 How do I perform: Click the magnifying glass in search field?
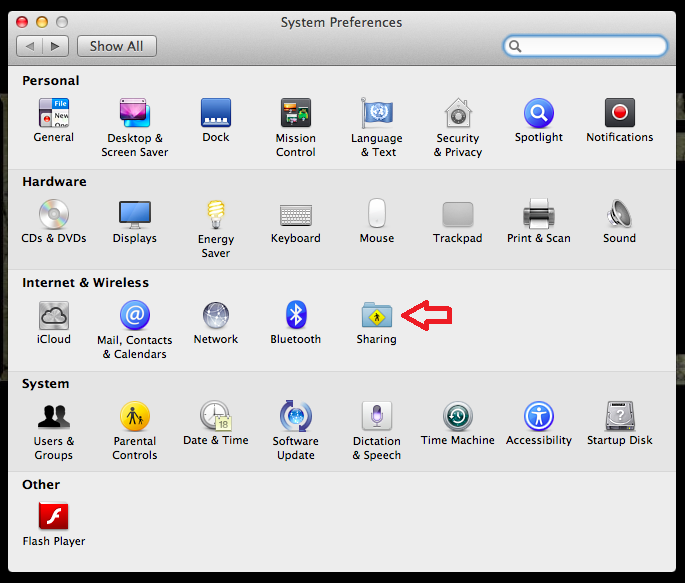[515, 46]
